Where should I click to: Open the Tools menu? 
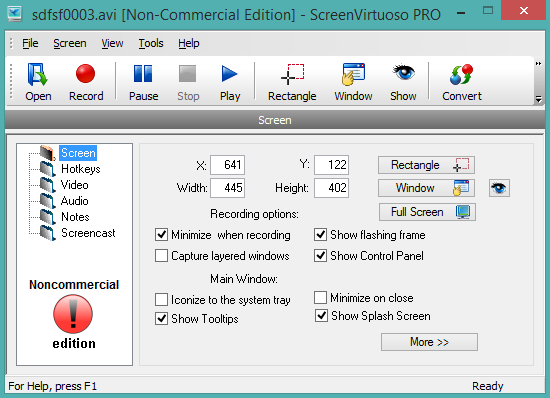(151, 43)
